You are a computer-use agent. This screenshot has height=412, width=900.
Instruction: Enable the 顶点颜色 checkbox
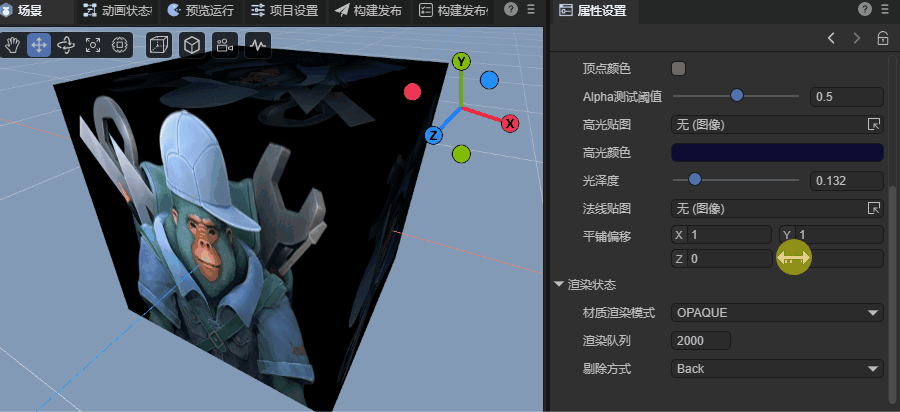[678, 69]
